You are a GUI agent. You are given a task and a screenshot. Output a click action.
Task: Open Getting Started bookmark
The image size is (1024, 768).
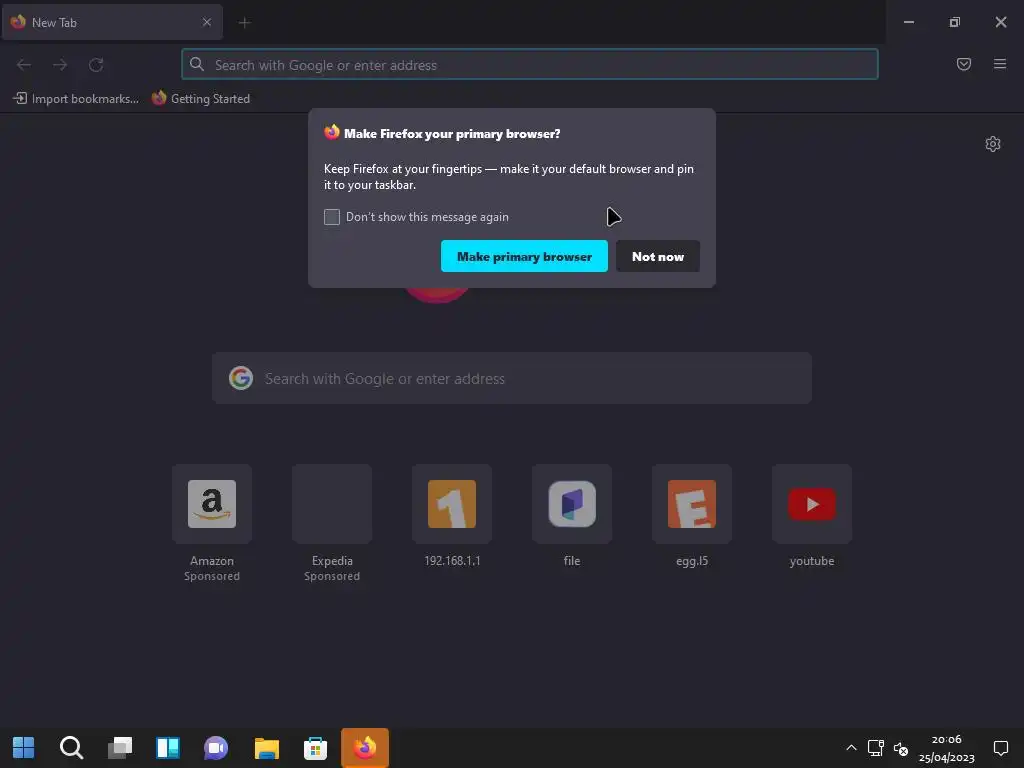pyautogui.click(x=201, y=99)
